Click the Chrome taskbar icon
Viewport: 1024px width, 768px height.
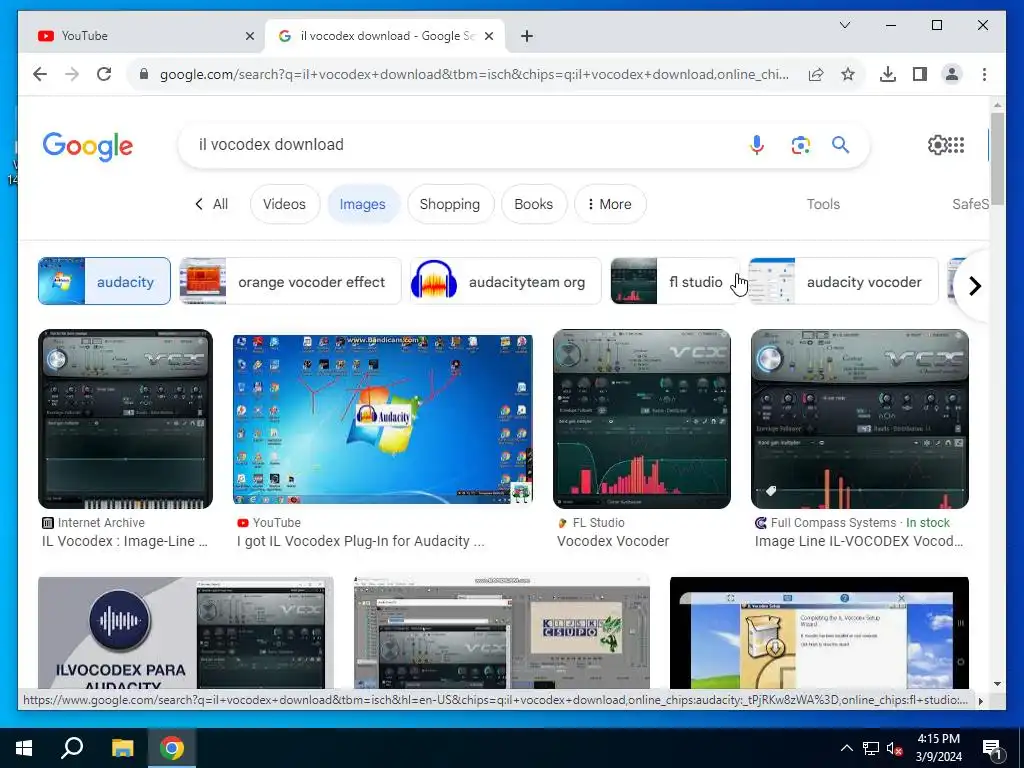(x=172, y=748)
